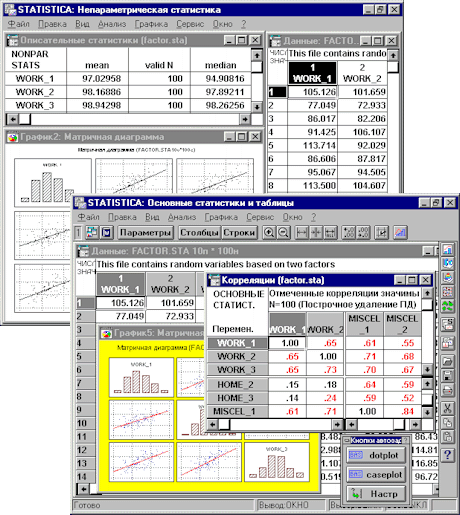Click the bar chart icon atop right toolbar
Screen dimensions: 460x515
[x=448, y=249]
